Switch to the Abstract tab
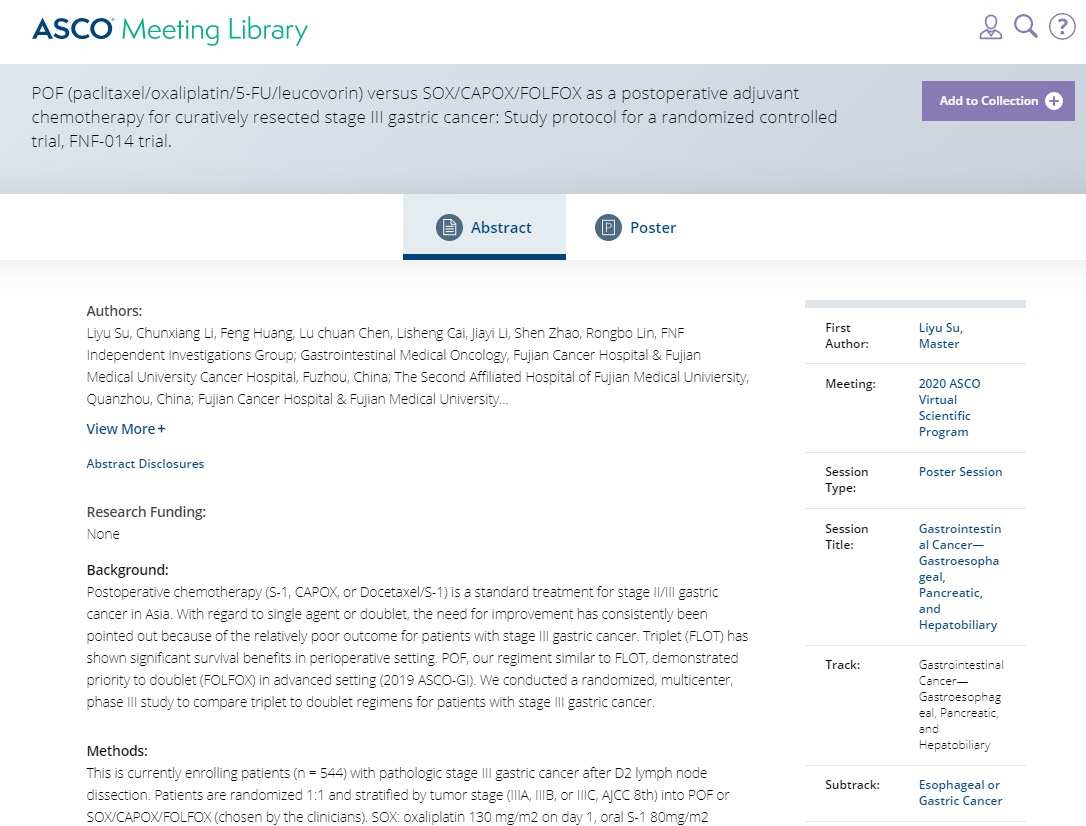This screenshot has width=1086, height=826. point(484,227)
